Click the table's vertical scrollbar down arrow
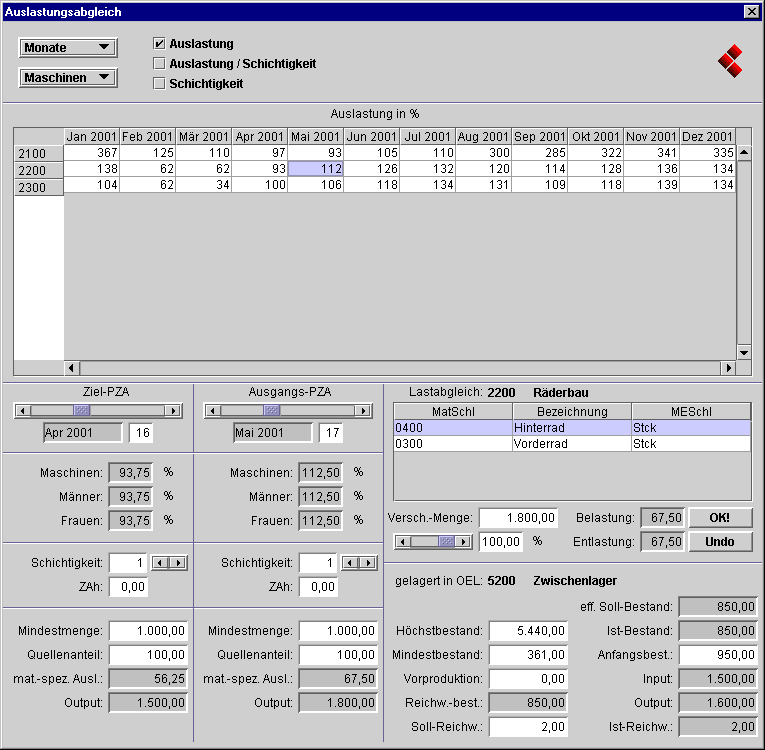 pyautogui.click(x=743, y=352)
